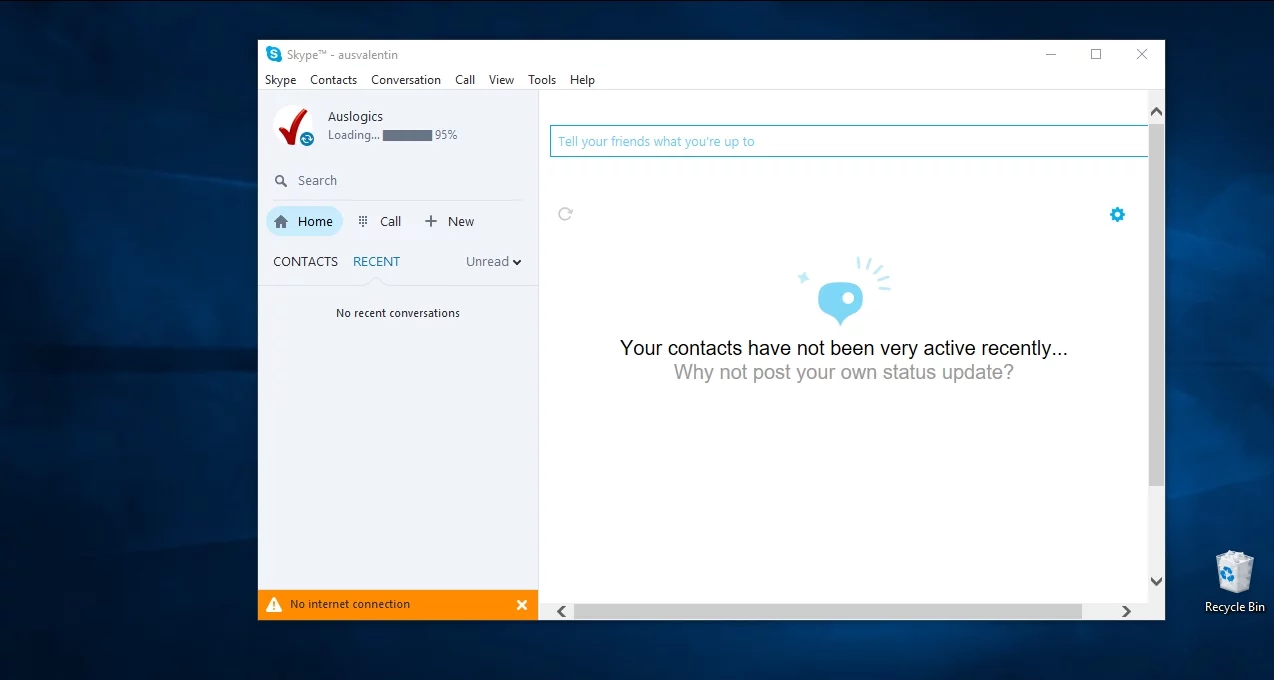Click the warning triangle icon
The image size is (1274, 680).
(274, 604)
